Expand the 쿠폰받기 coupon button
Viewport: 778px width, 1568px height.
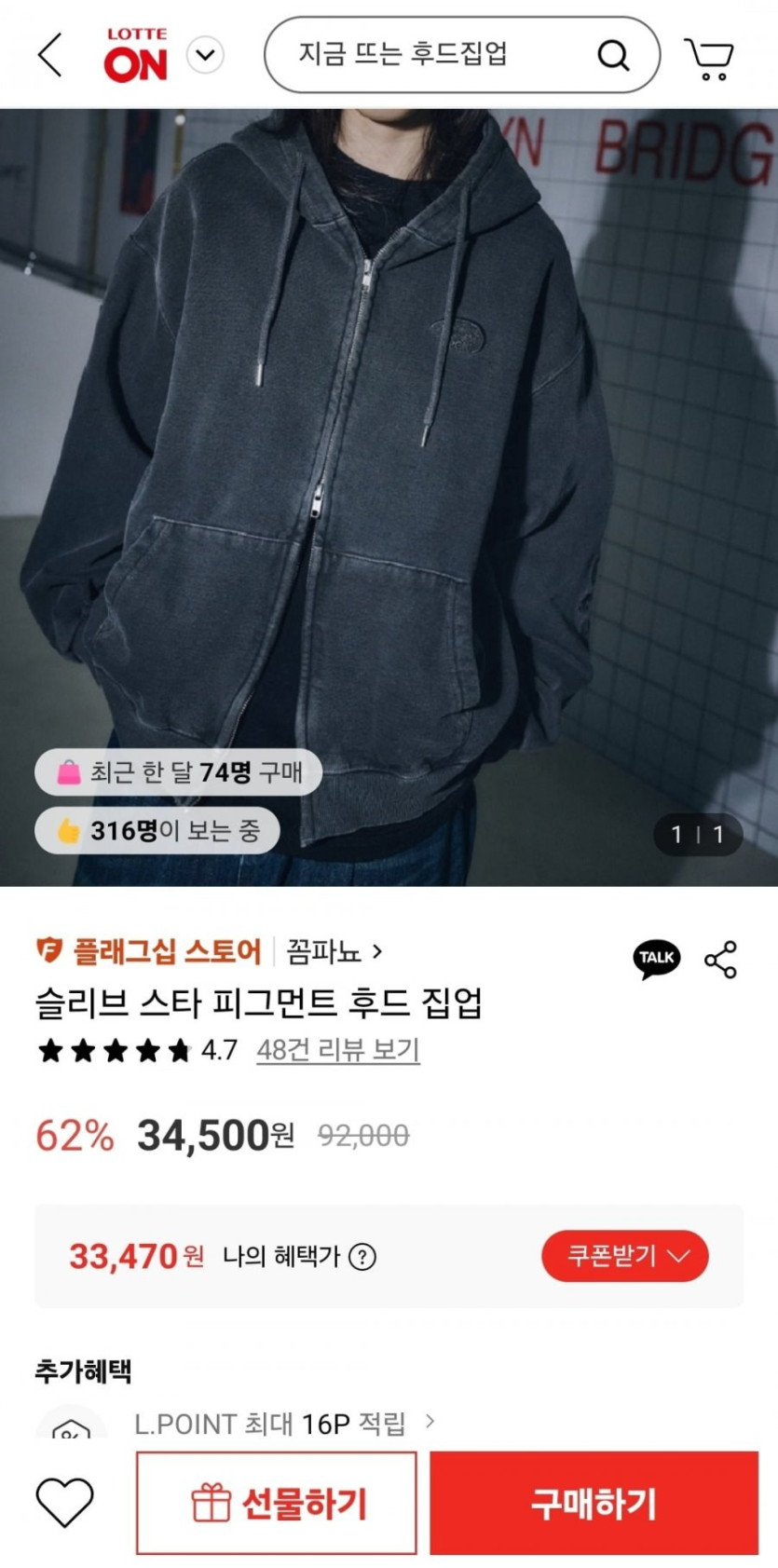pyautogui.click(x=625, y=1256)
